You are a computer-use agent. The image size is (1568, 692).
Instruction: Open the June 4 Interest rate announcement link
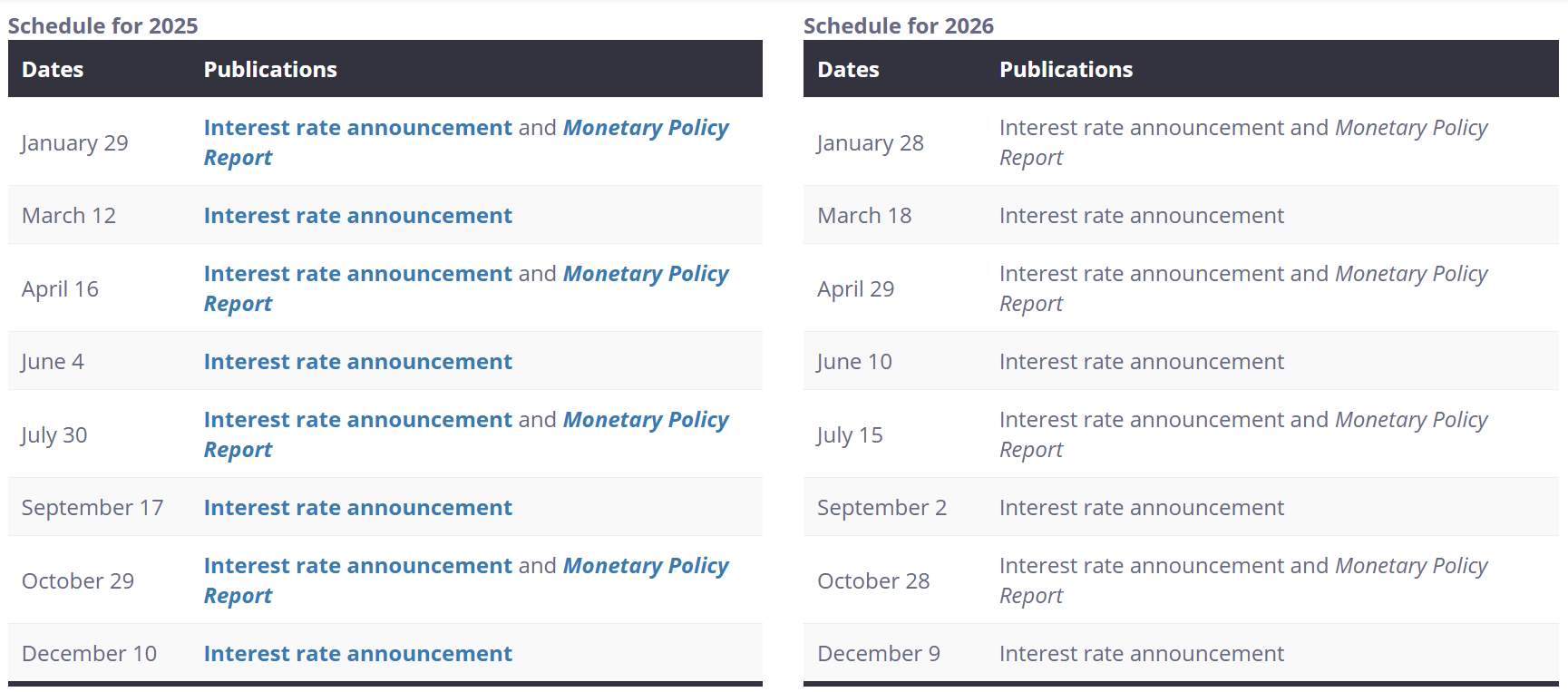357,362
